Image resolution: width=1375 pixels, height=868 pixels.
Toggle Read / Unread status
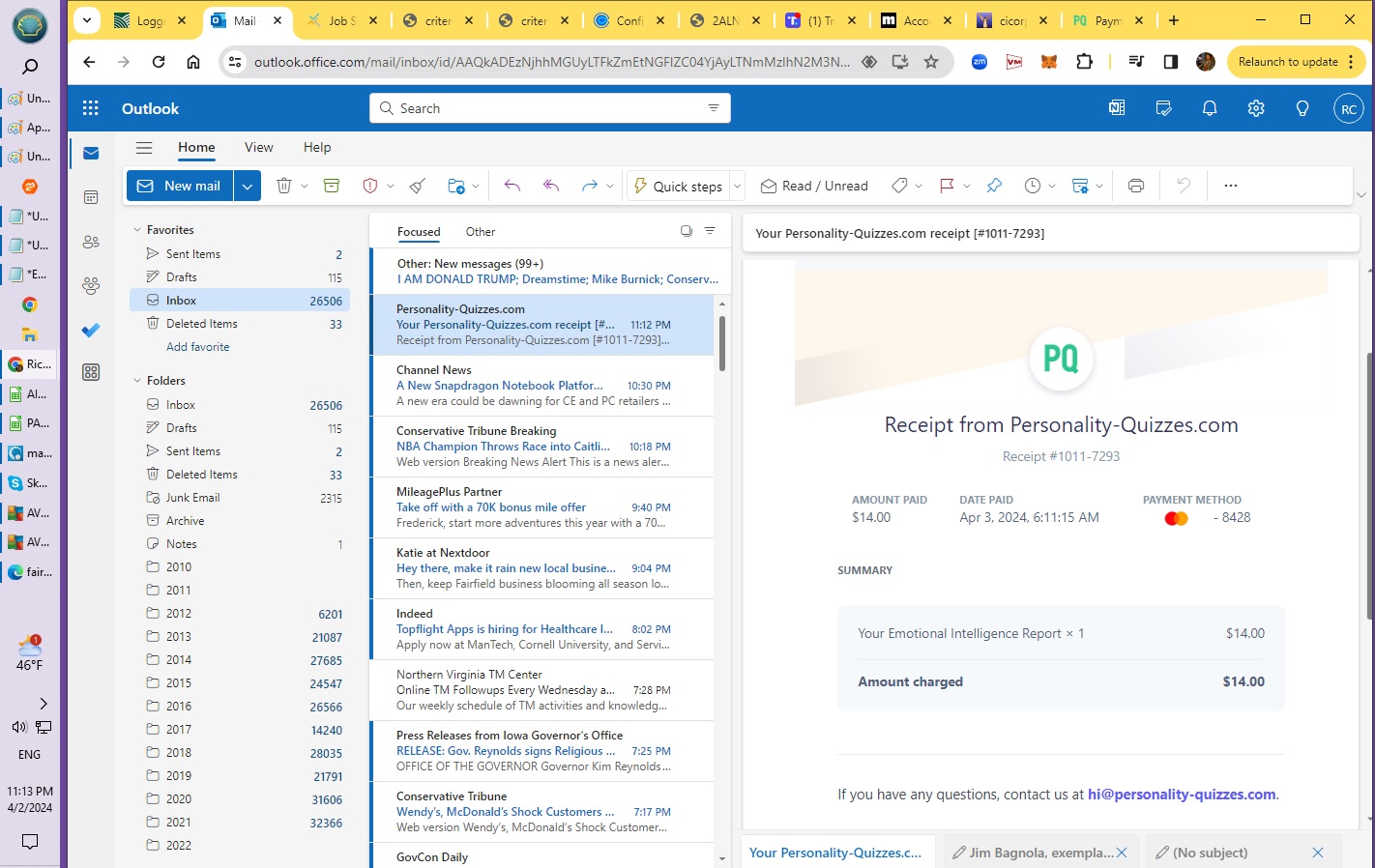coord(814,186)
